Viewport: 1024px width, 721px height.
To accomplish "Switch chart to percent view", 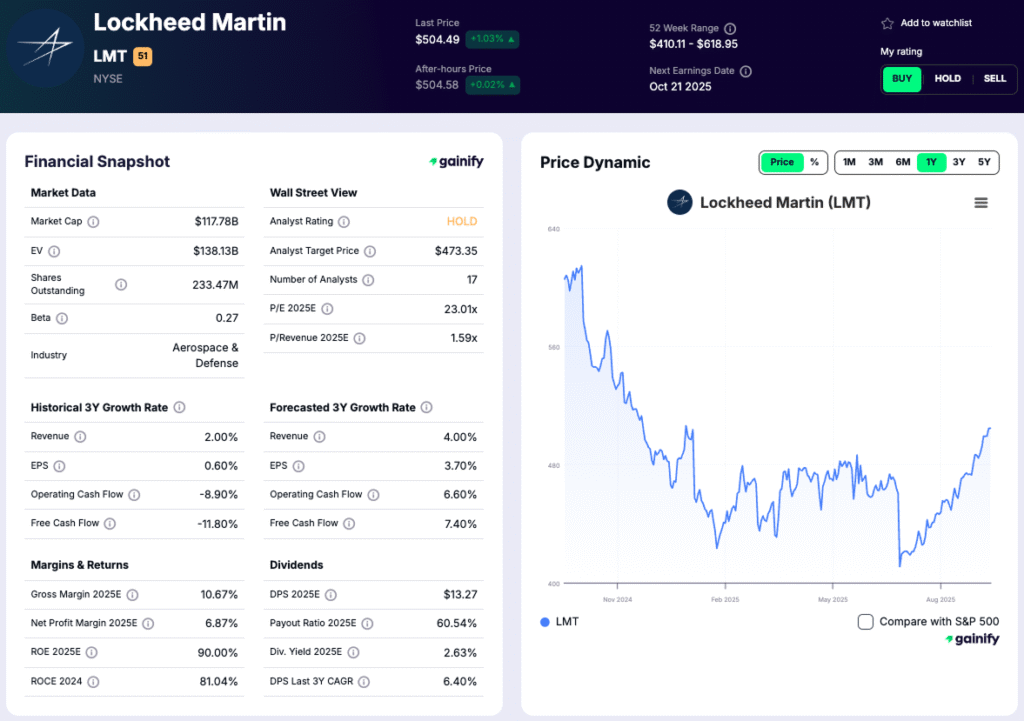I will pos(814,162).
